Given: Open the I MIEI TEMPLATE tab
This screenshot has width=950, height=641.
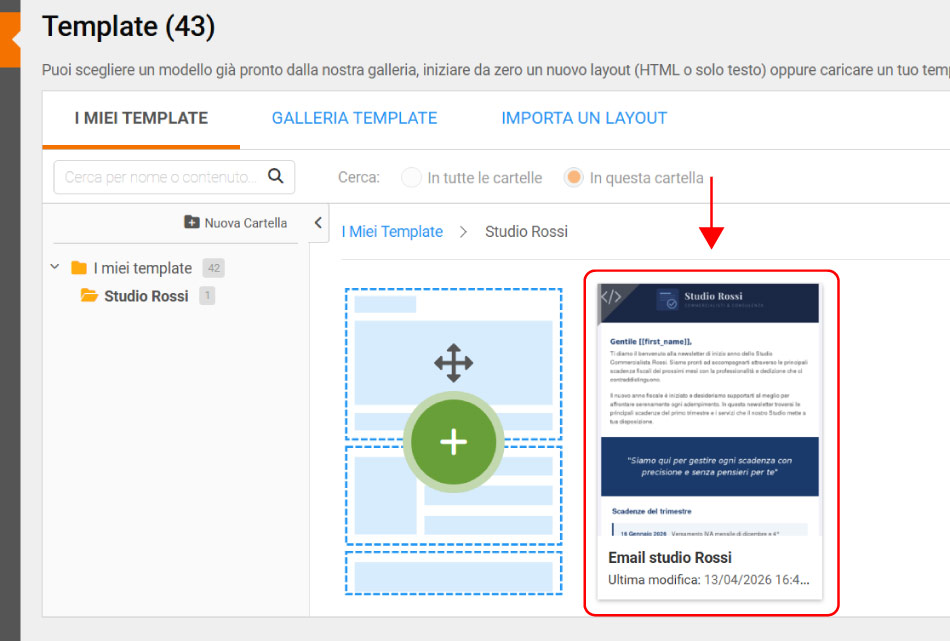Looking at the screenshot, I should tap(141, 118).
